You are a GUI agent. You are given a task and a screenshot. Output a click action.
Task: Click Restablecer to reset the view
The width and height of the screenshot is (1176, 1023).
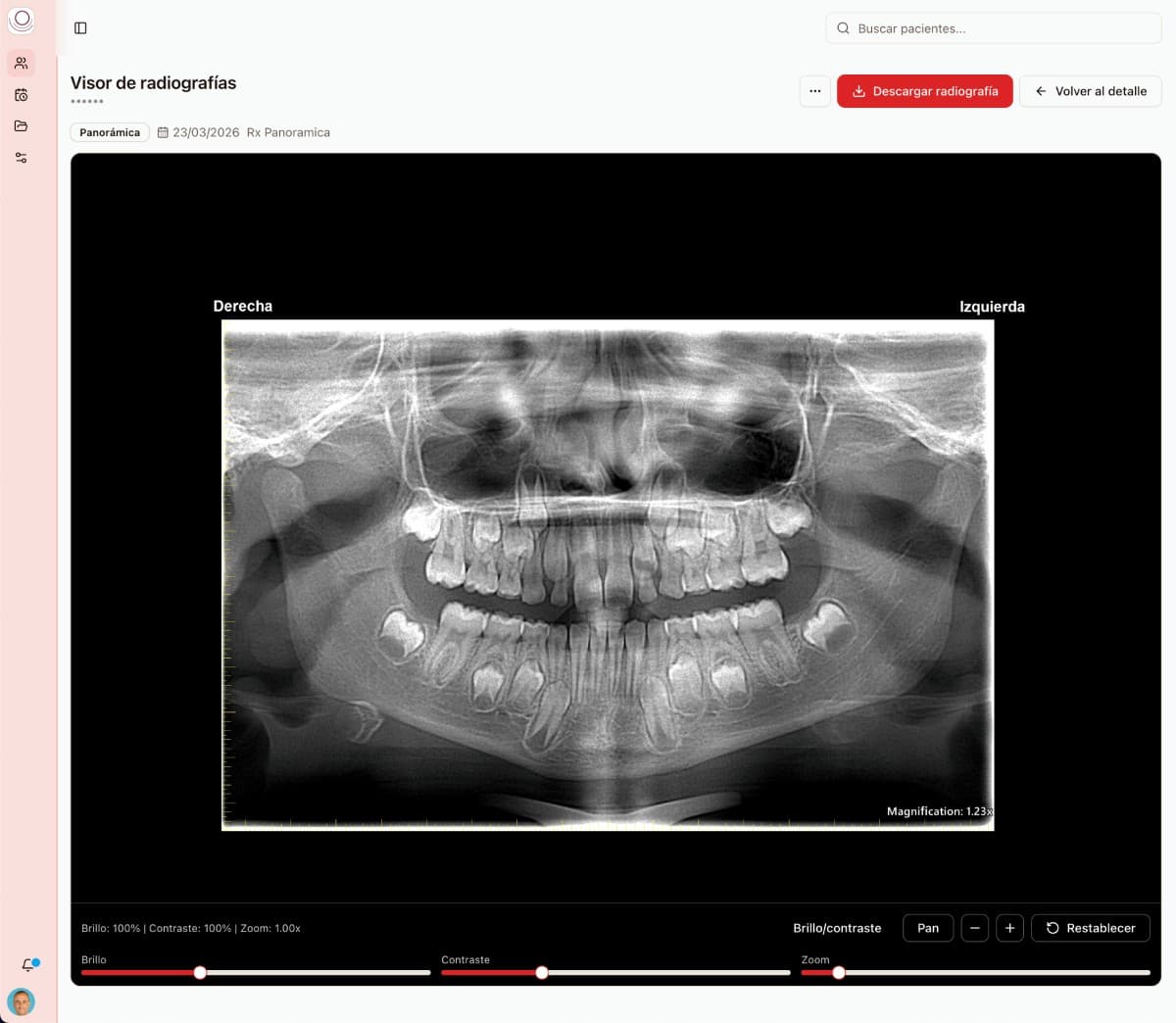pos(1091,928)
